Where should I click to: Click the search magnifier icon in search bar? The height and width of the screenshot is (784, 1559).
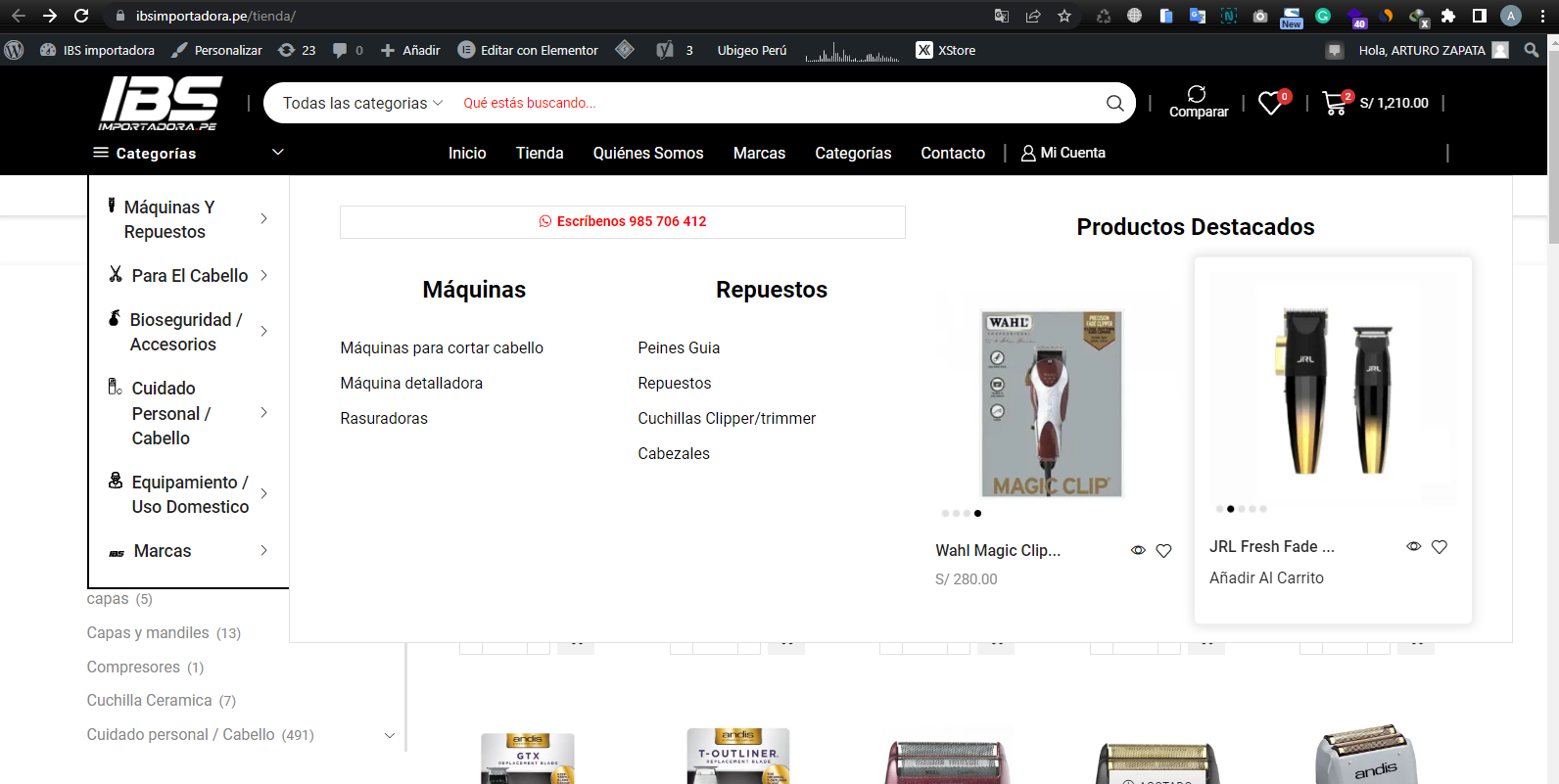tap(1114, 103)
